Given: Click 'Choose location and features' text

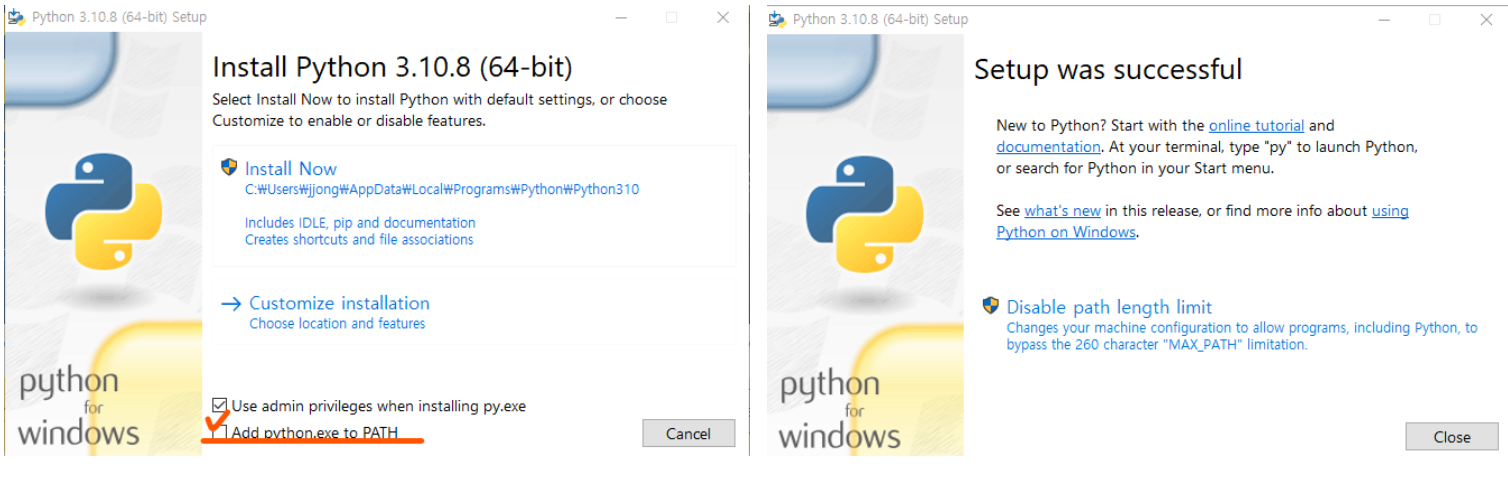Looking at the screenshot, I should point(337,324).
